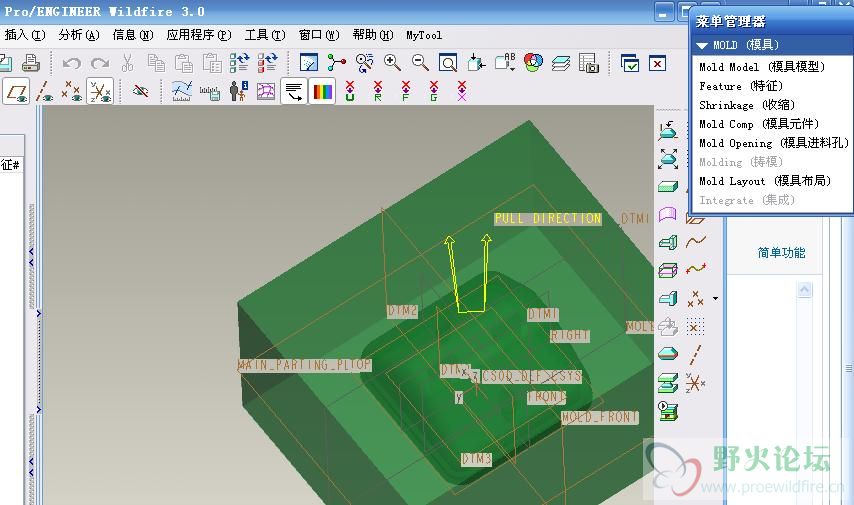Toggle the hidden-eye visibility icon
Image resolution: width=854 pixels, height=505 pixels.
(x=141, y=91)
